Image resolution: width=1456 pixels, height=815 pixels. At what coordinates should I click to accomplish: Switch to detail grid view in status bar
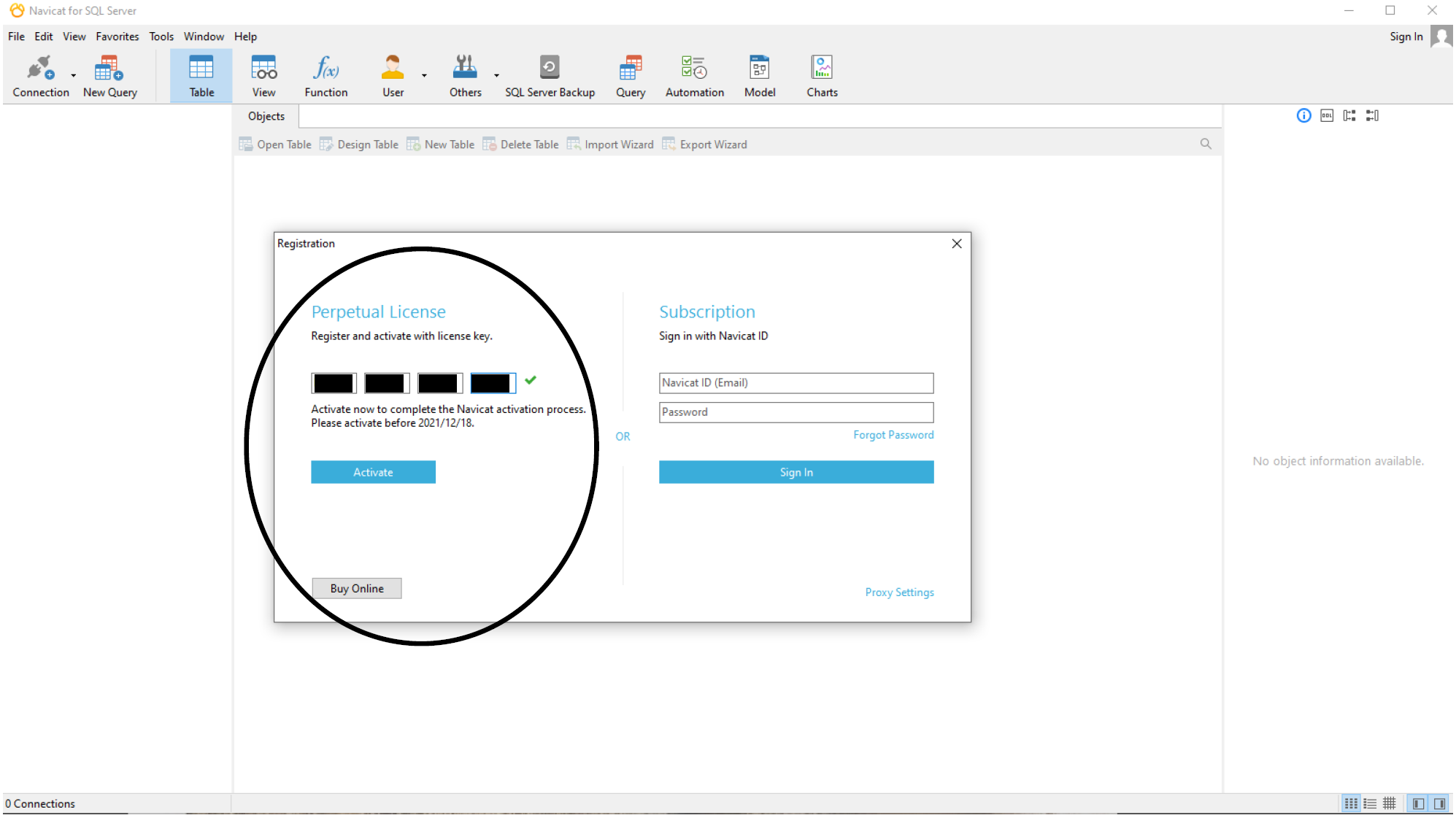[1389, 803]
